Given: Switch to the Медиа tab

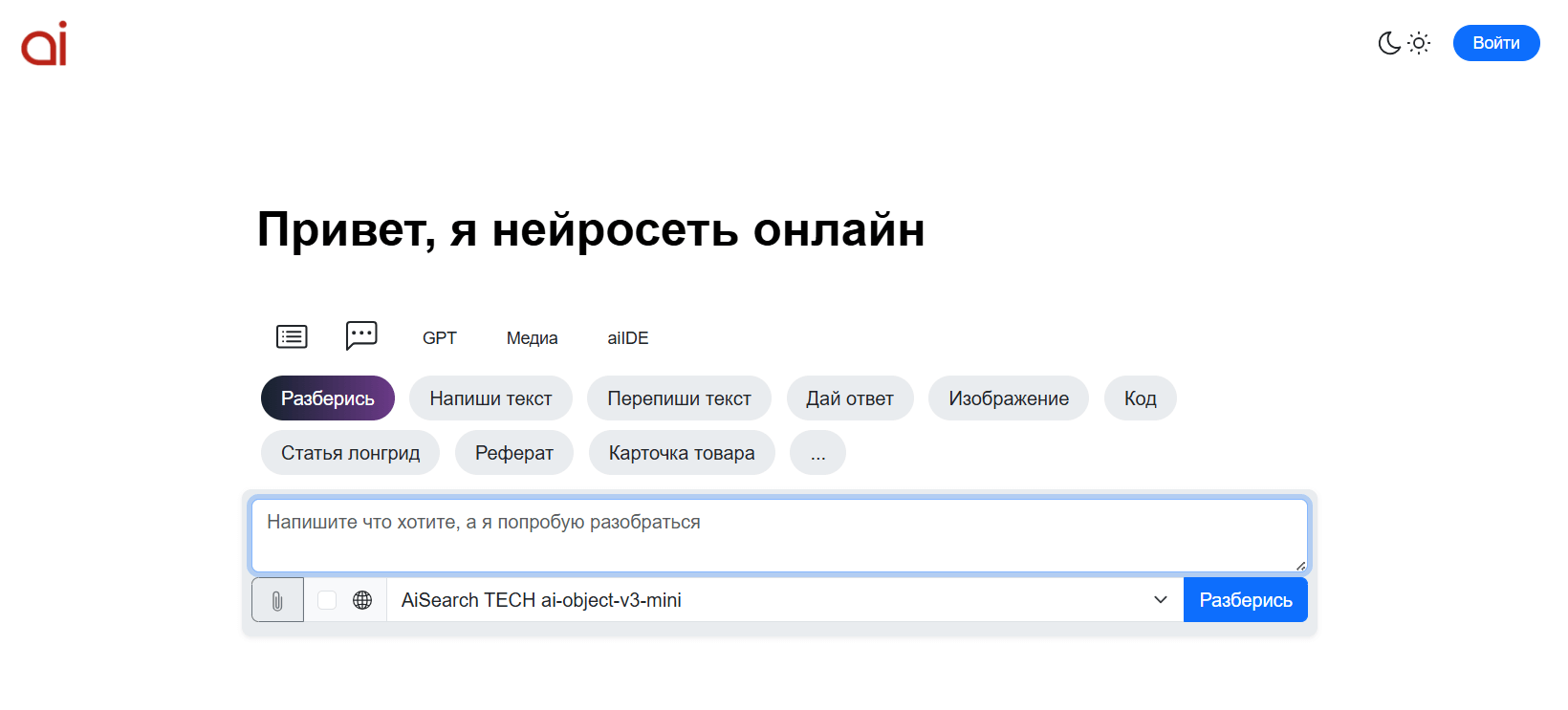Looking at the screenshot, I should click(532, 338).
